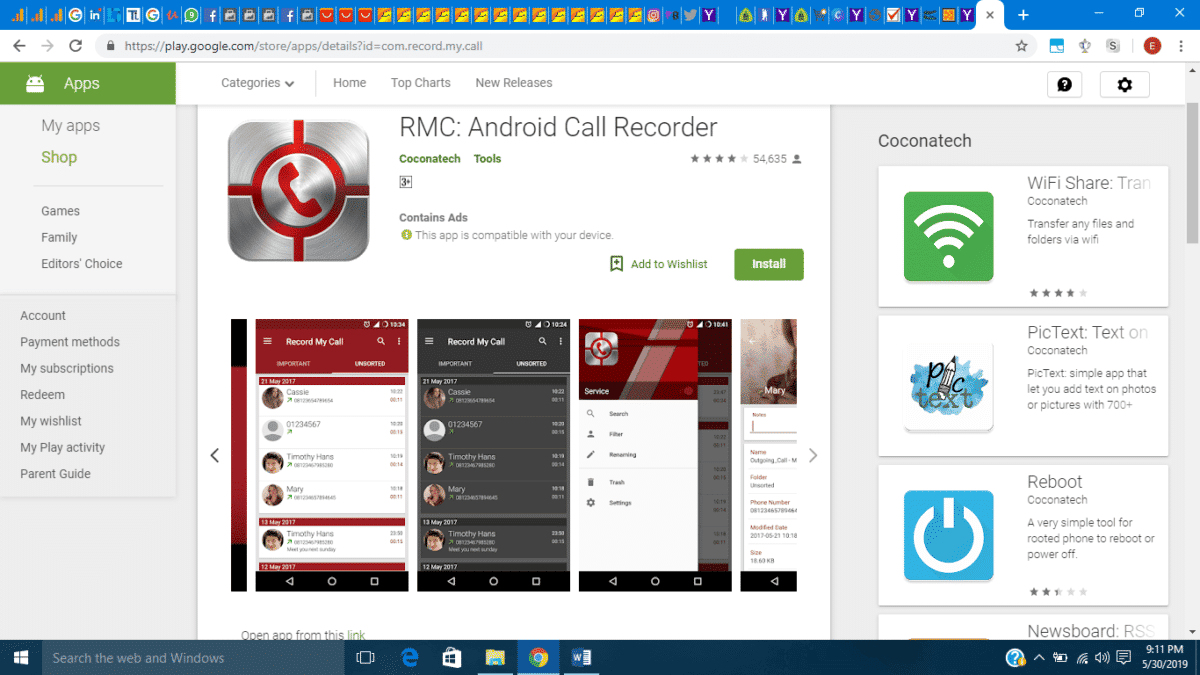Viewport: 1200px width, 675px height.
Task: Open the dark theme app screenshot
Action: click(x=493, y=455)
